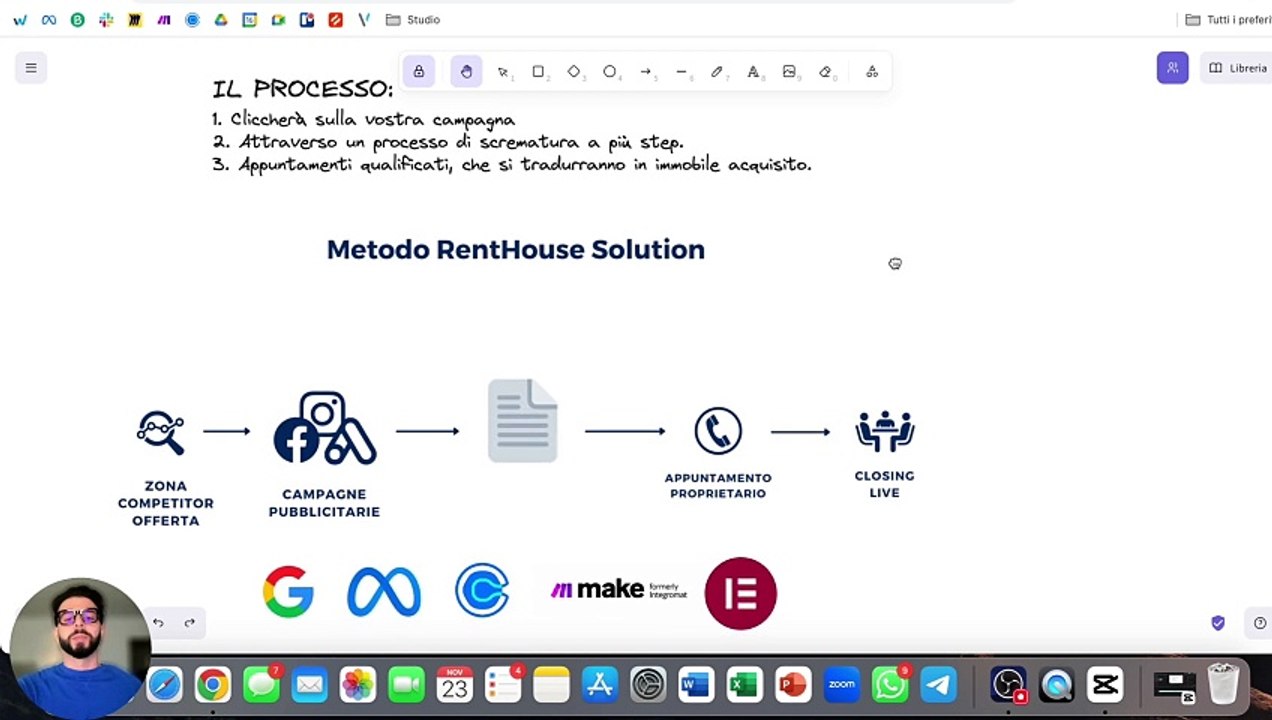Select the Text tool
The width and height of the screenshot is (1272, 720).
(753, 72)
